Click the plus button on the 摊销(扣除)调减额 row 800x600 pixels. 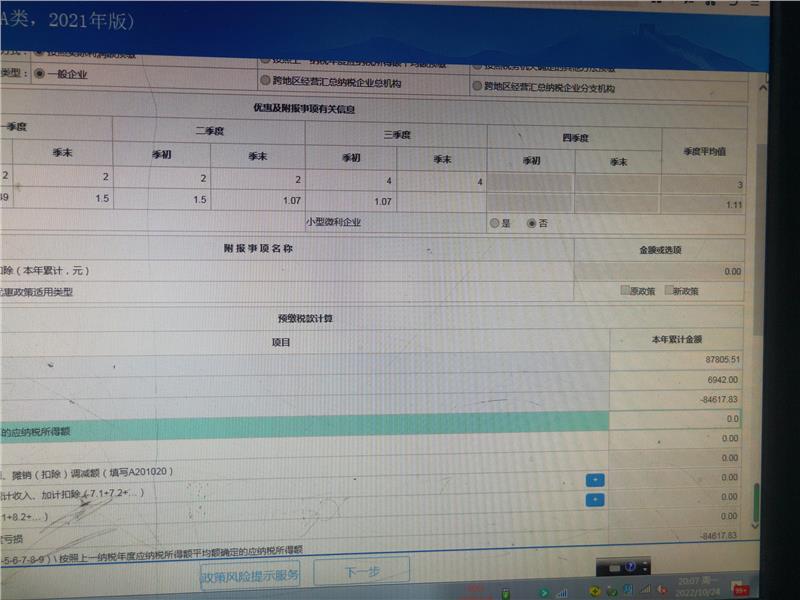pos(595,479)
